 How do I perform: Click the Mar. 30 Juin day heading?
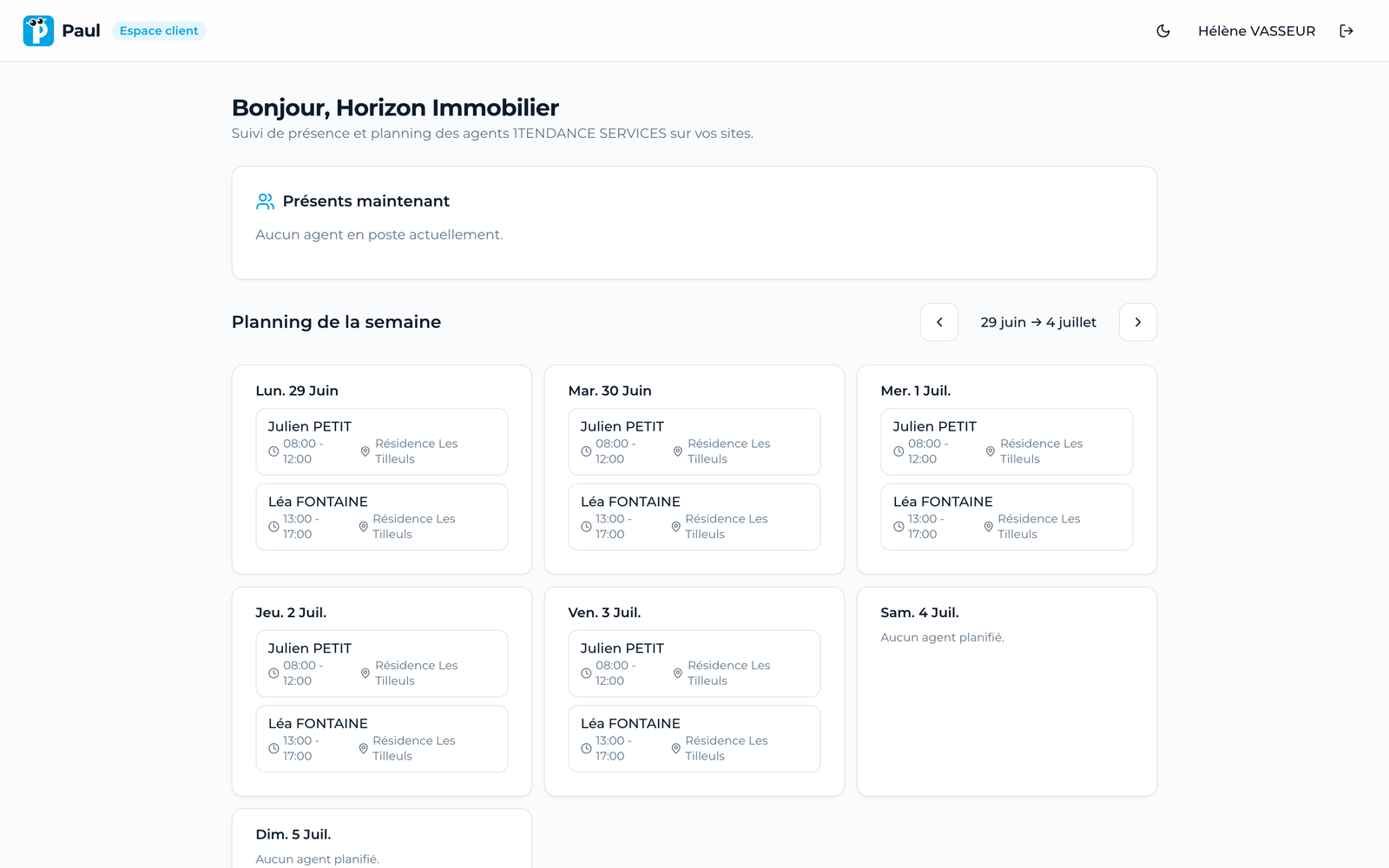tap(610, 391)
